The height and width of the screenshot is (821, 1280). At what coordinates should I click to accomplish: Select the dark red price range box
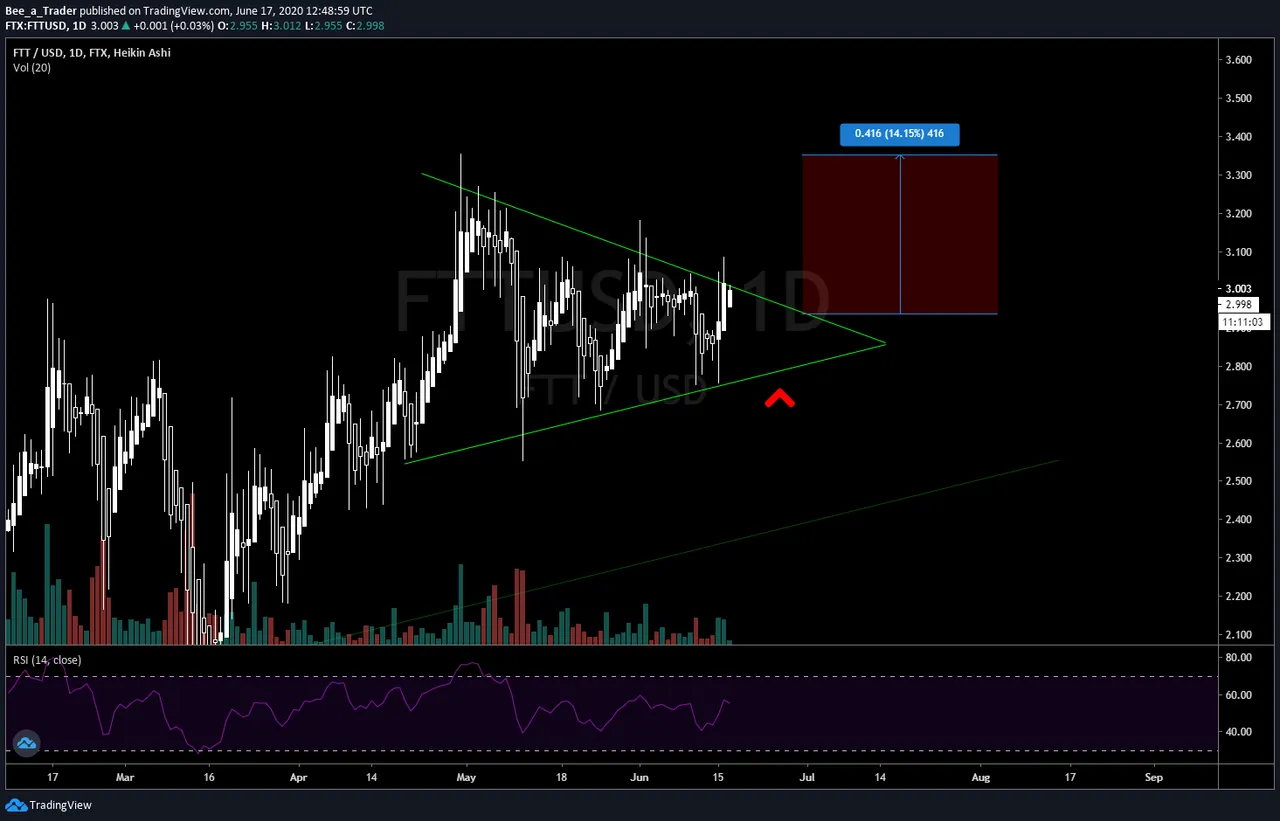[x=900, y=234]
